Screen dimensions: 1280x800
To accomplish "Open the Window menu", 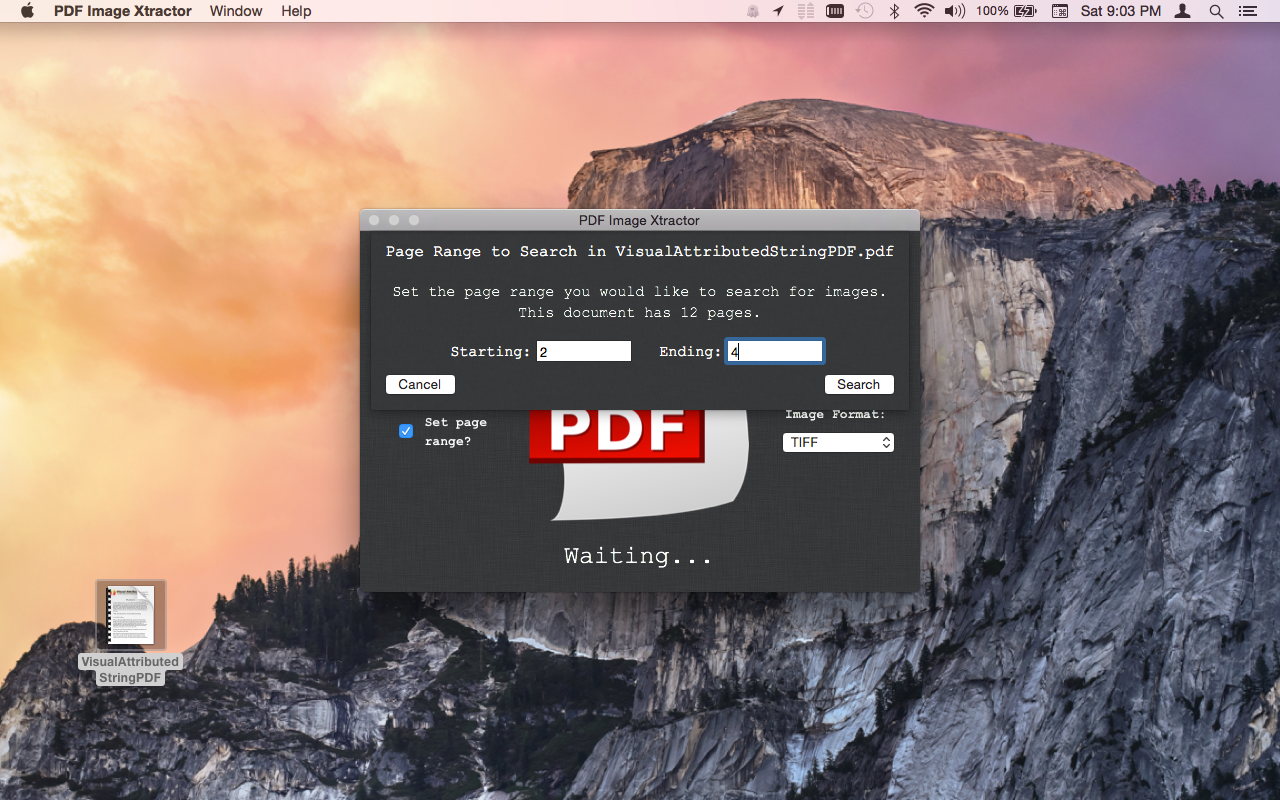I will 236,11.
